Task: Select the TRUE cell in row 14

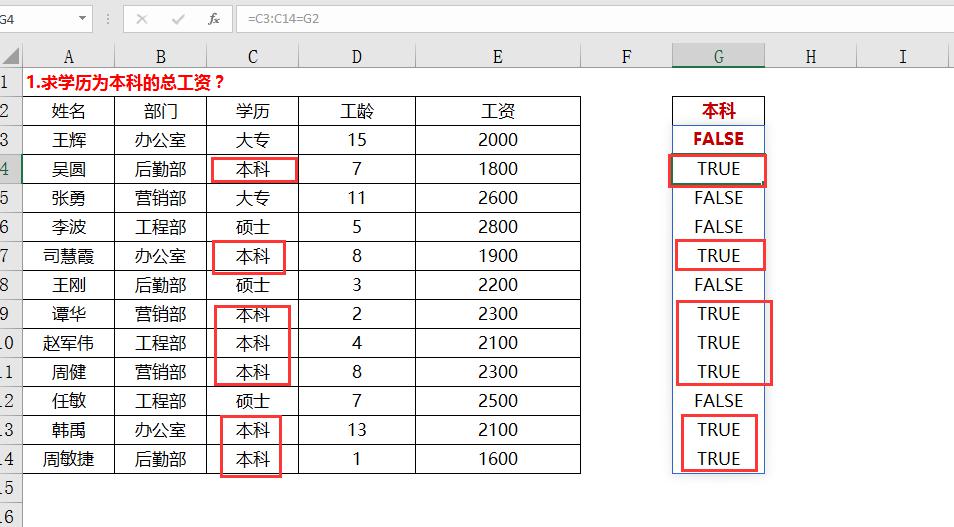Action: pyautogui.click(x=719, y=459)
